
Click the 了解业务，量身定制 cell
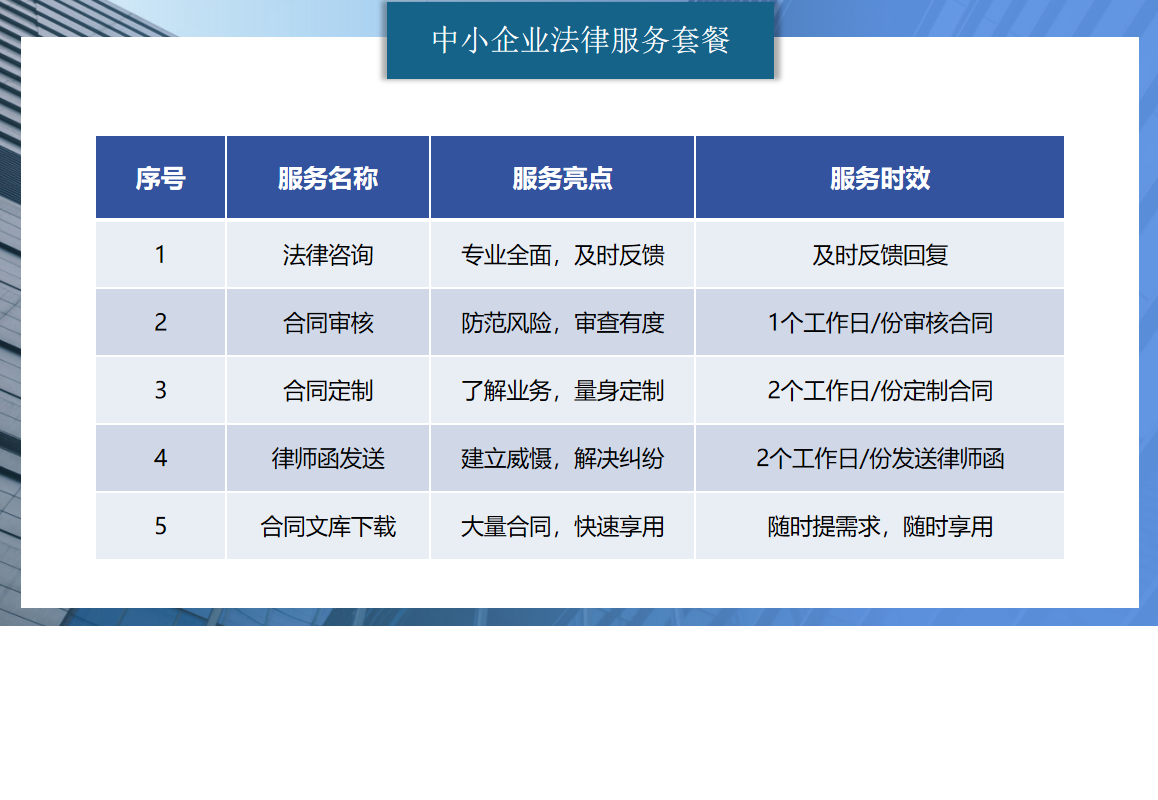(x=562, y=390)
